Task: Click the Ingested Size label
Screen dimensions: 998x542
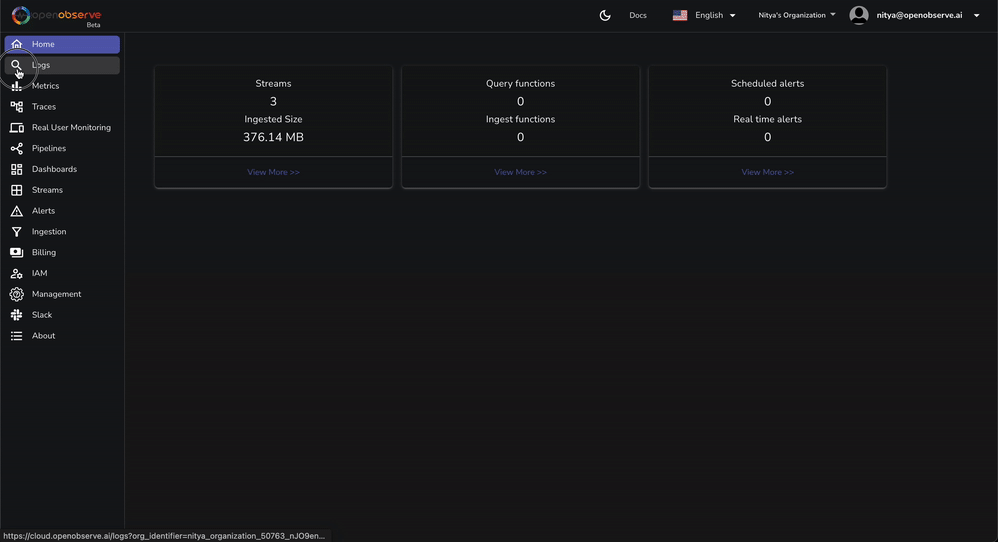Action: click(273, 120)
